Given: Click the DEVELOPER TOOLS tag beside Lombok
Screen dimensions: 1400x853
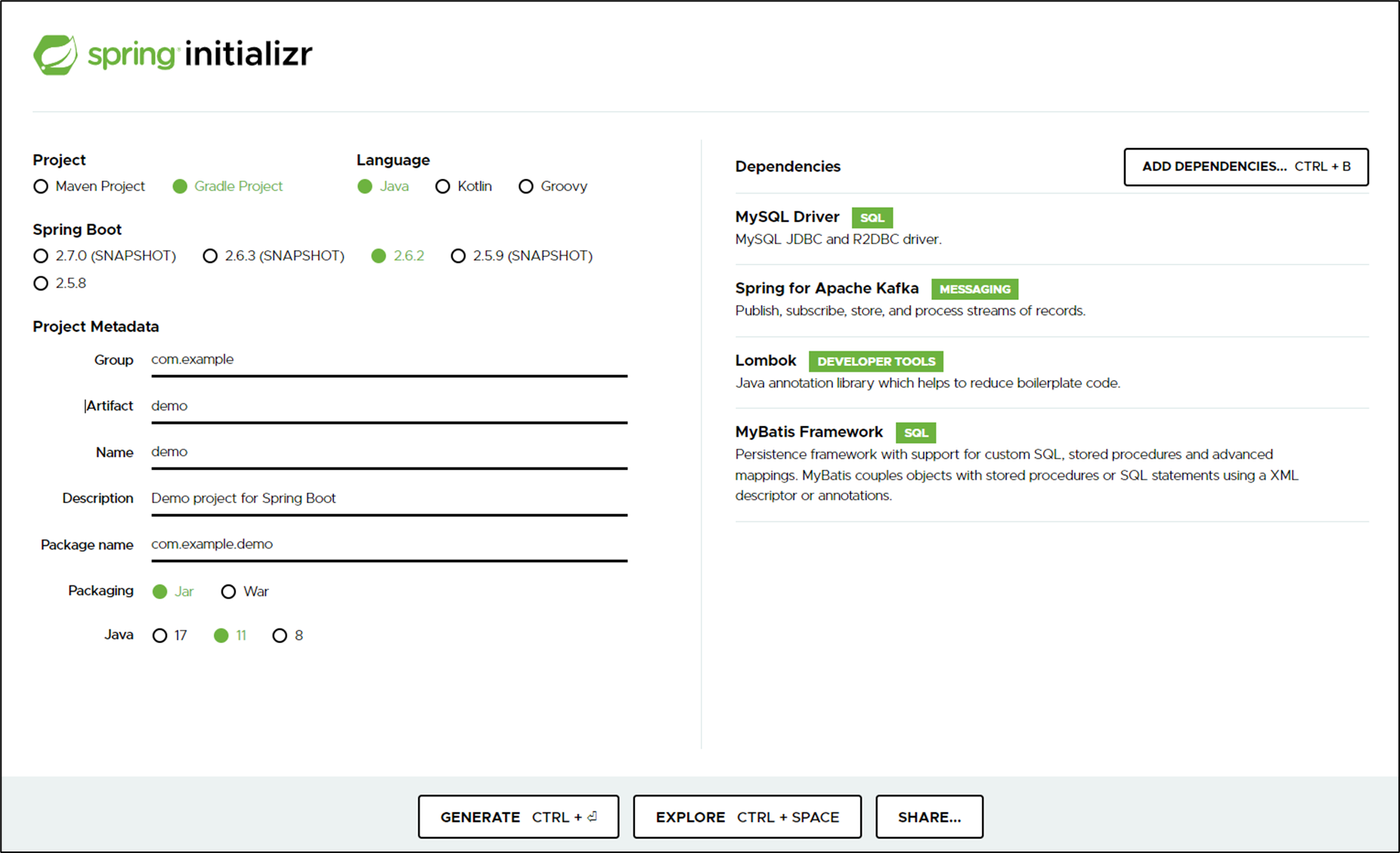Looking at the screenshot, I should click(x=876, y=361).
